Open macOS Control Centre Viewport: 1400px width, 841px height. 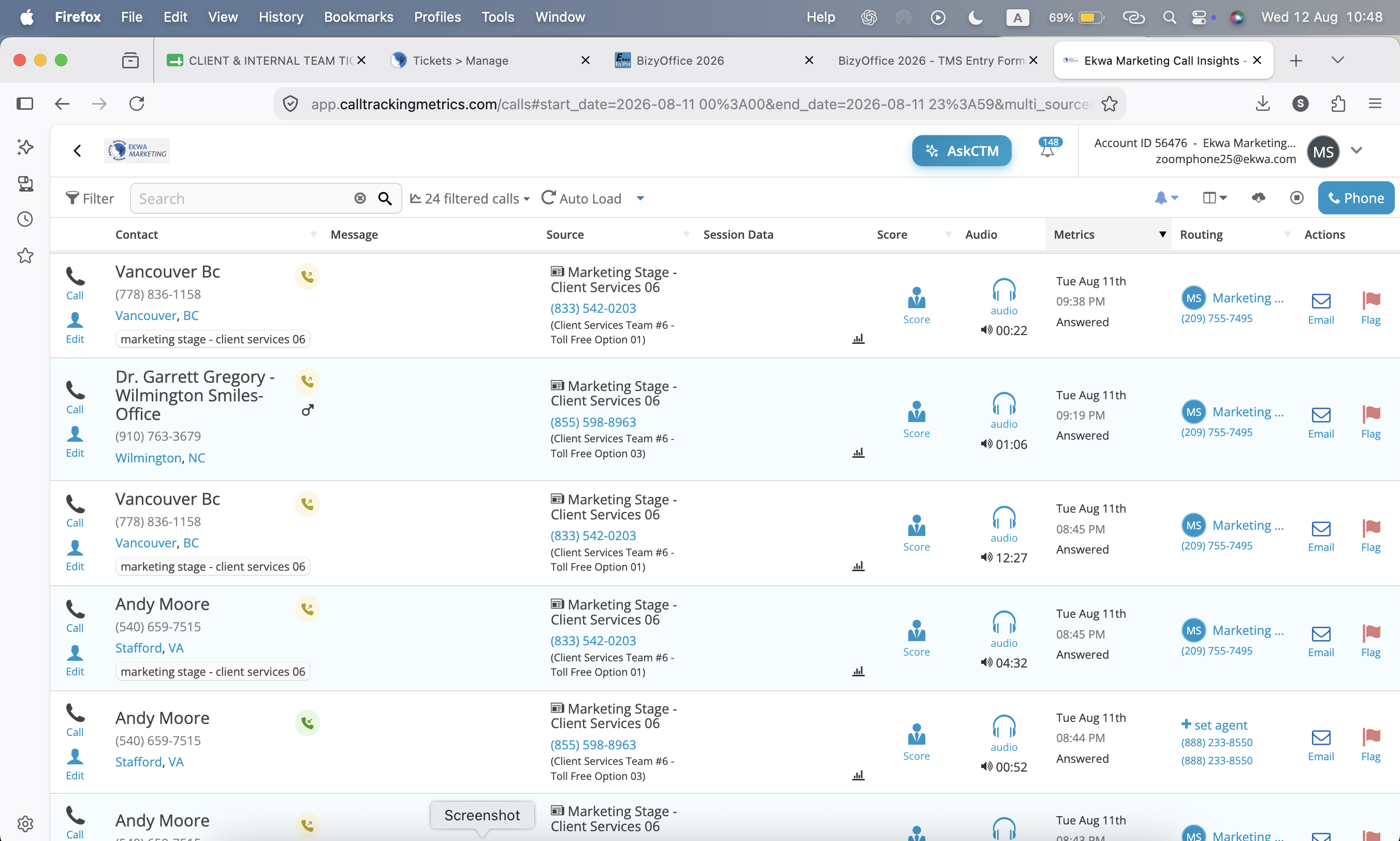[1198, 17]
